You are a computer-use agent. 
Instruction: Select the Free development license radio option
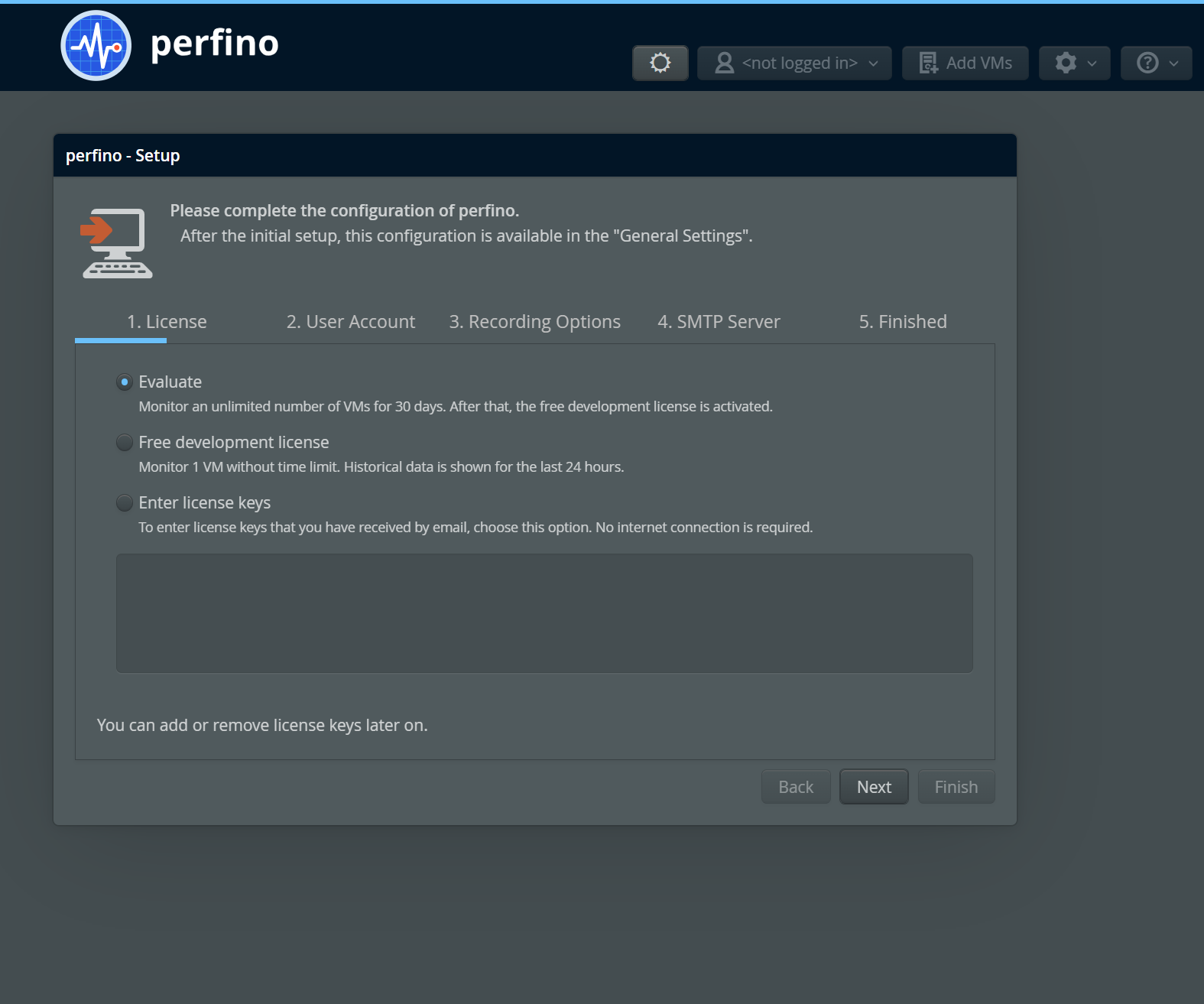tap(125, 442)
